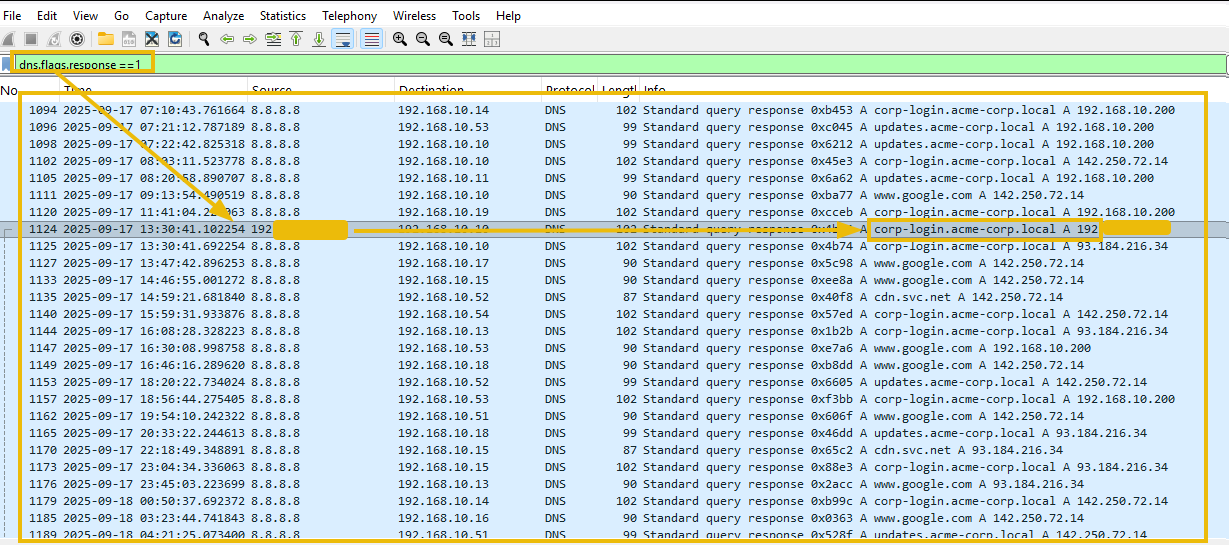Select packet 1096 updates.acme-corp.local response
The height and width of the screenshot is (545, 1229).
point(614,127)
